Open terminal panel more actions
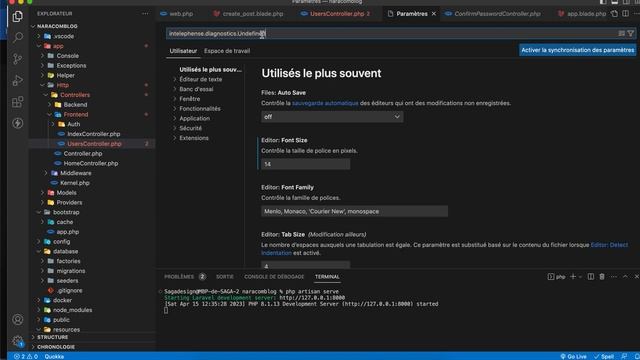This screenshot has height=360, width=640. (x=613, y=277)
